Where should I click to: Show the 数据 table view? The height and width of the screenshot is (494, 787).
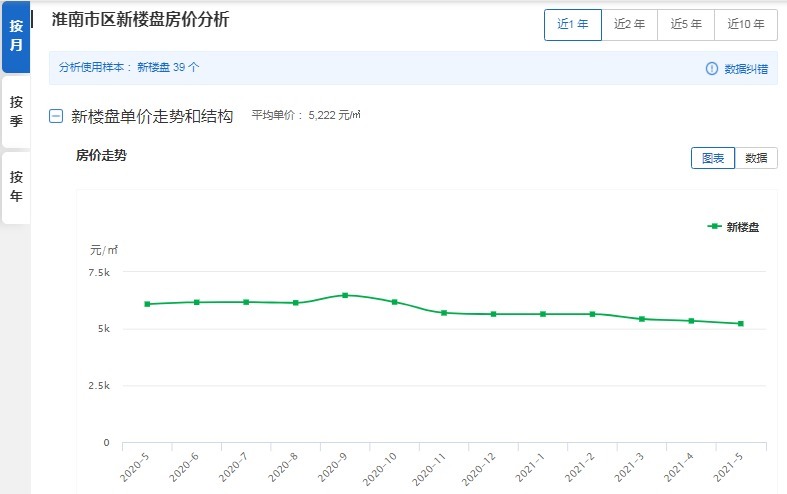click(x=756, y=158)
